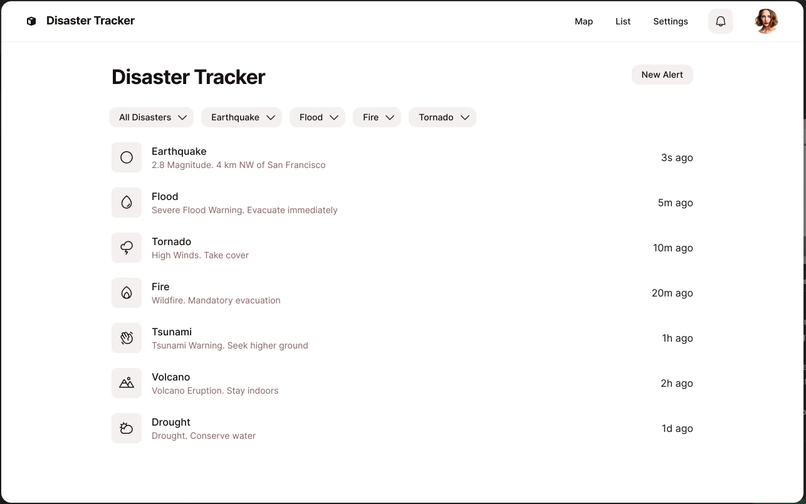The image size is (806, 504).
Task: Open the notifications bell icon
Action: pyautogui.click(x=721, y=21)
